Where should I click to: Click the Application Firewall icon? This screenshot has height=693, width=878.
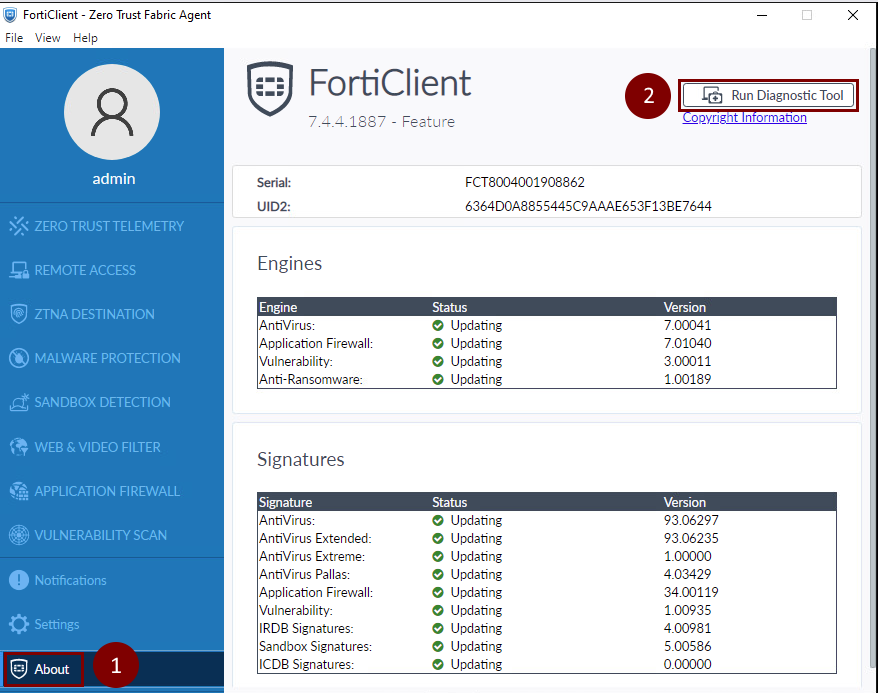pyautogui.click(x=18, y=491)
